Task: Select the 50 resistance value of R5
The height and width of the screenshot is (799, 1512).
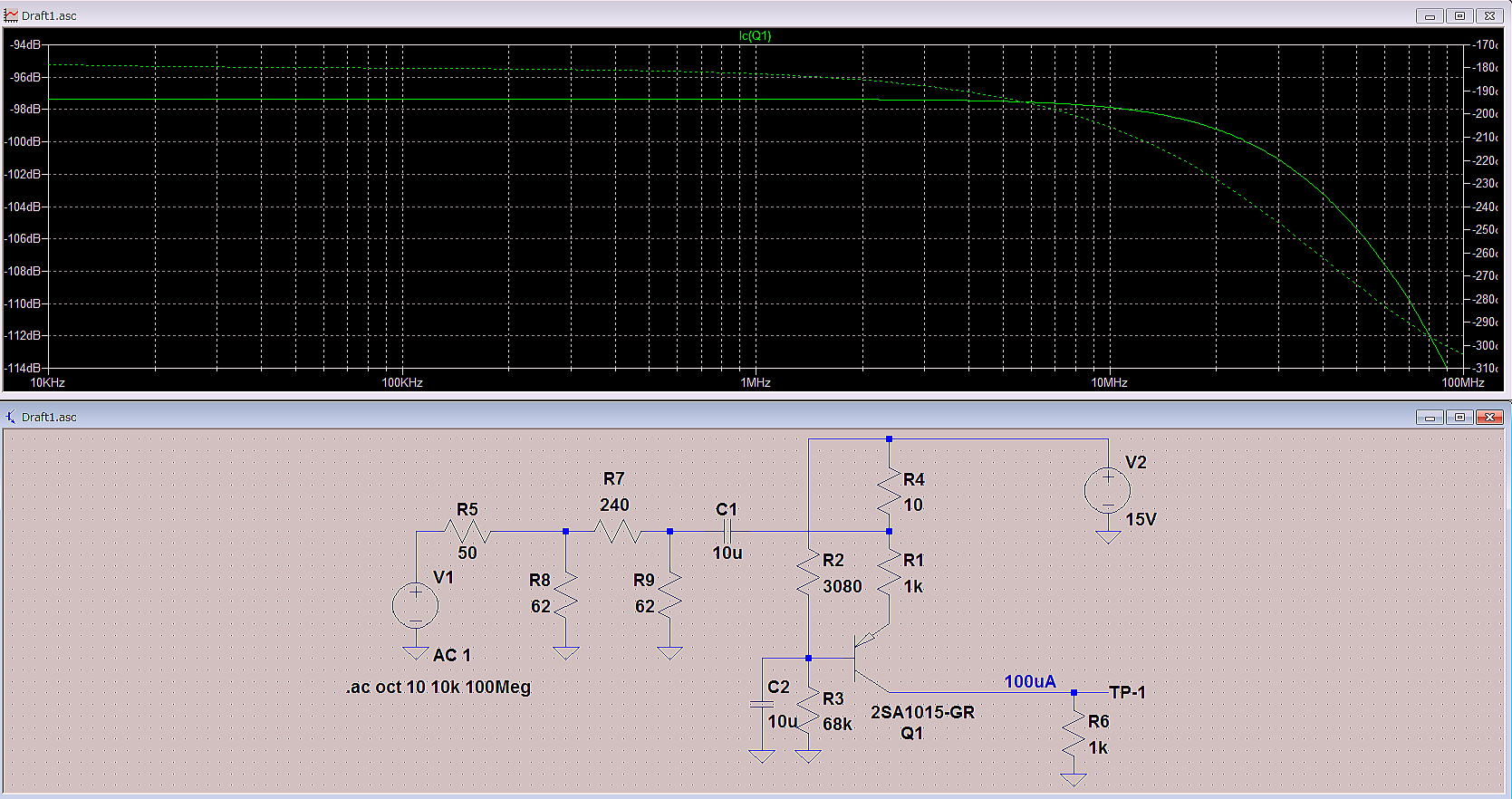Action: pos(467,553)
